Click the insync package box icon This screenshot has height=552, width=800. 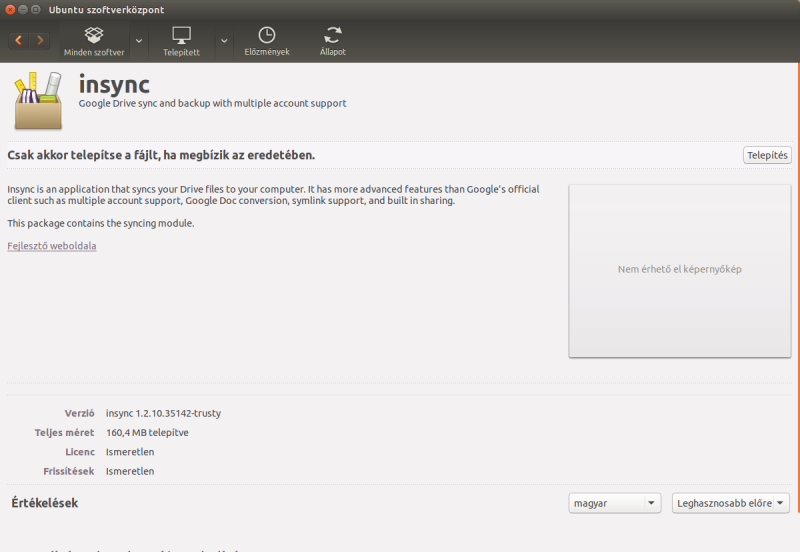pos(38,101)
